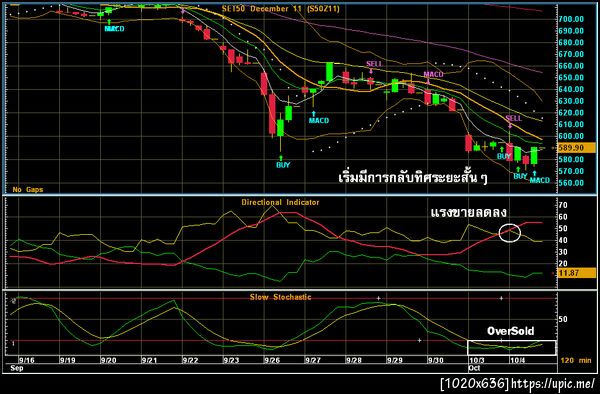Click the 560.00 price axis value

click(x=571, y=183)
